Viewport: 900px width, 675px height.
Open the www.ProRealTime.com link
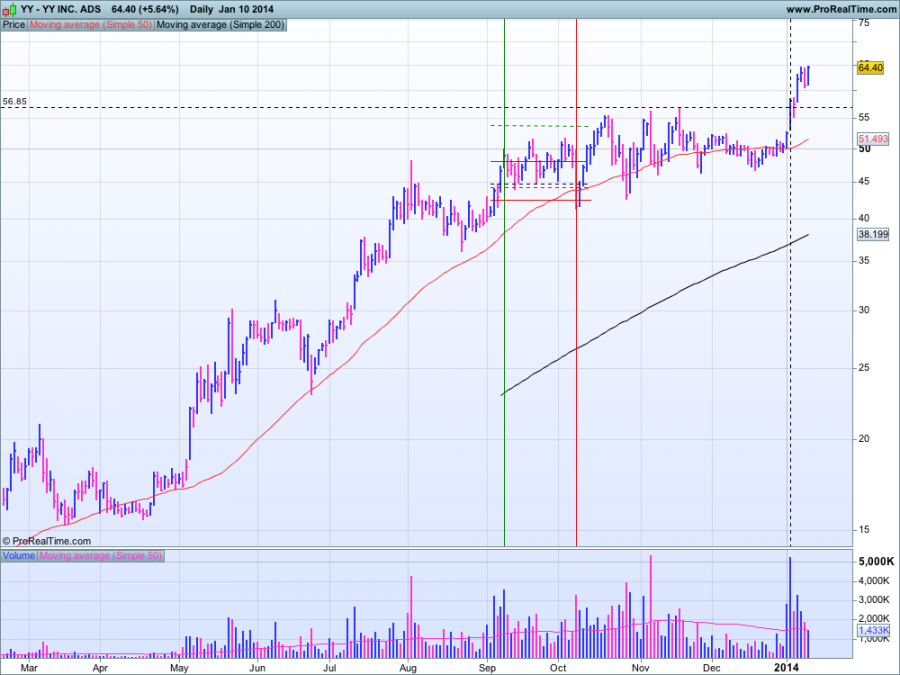840,9
